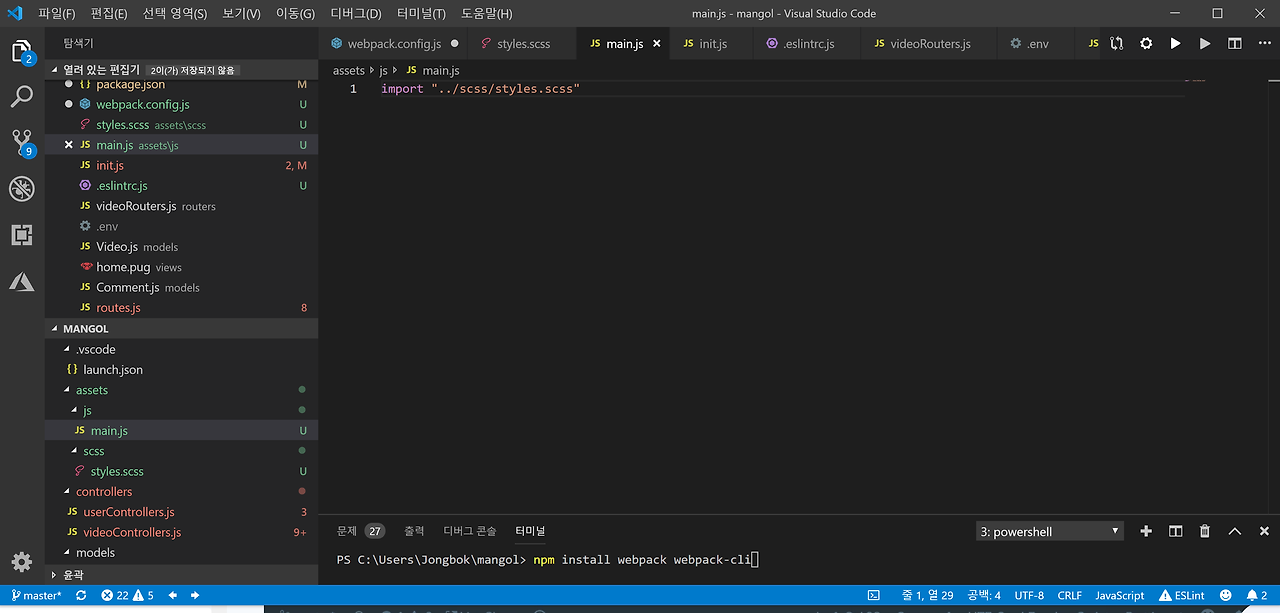Switch to webpack.config.js editor tab

coord(393,44)
